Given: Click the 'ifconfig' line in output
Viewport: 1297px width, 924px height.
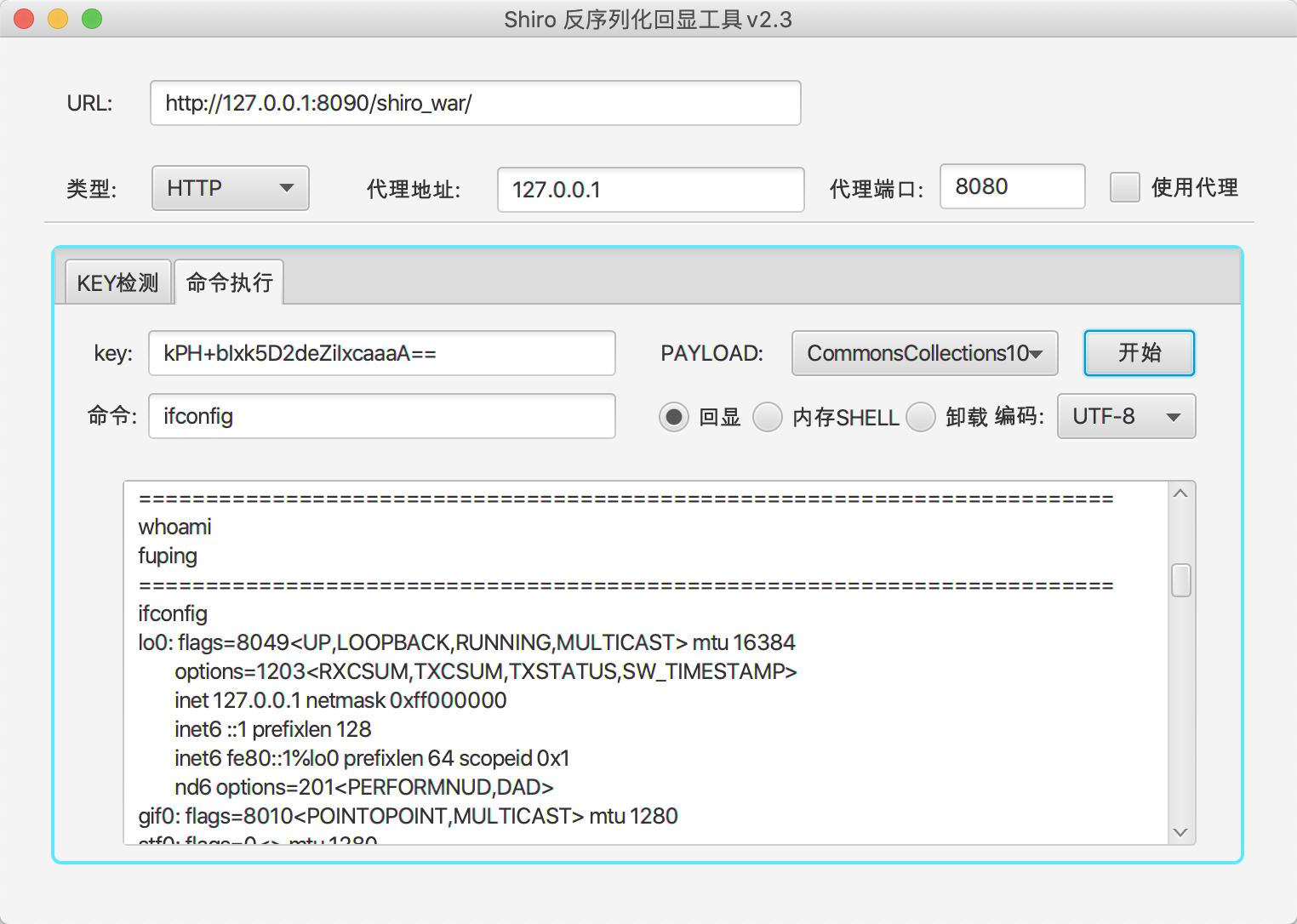Looking at the screenshot, I should 173,613.
